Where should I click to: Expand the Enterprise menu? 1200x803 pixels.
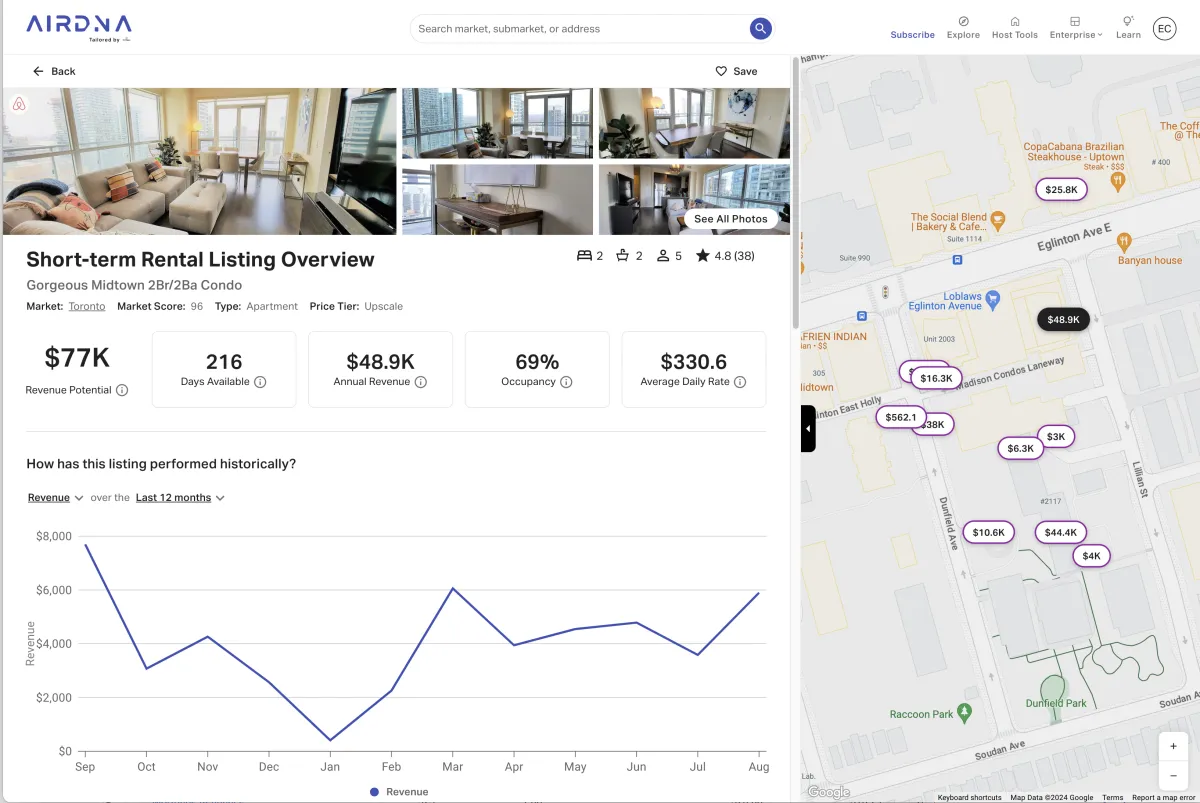1075,28
